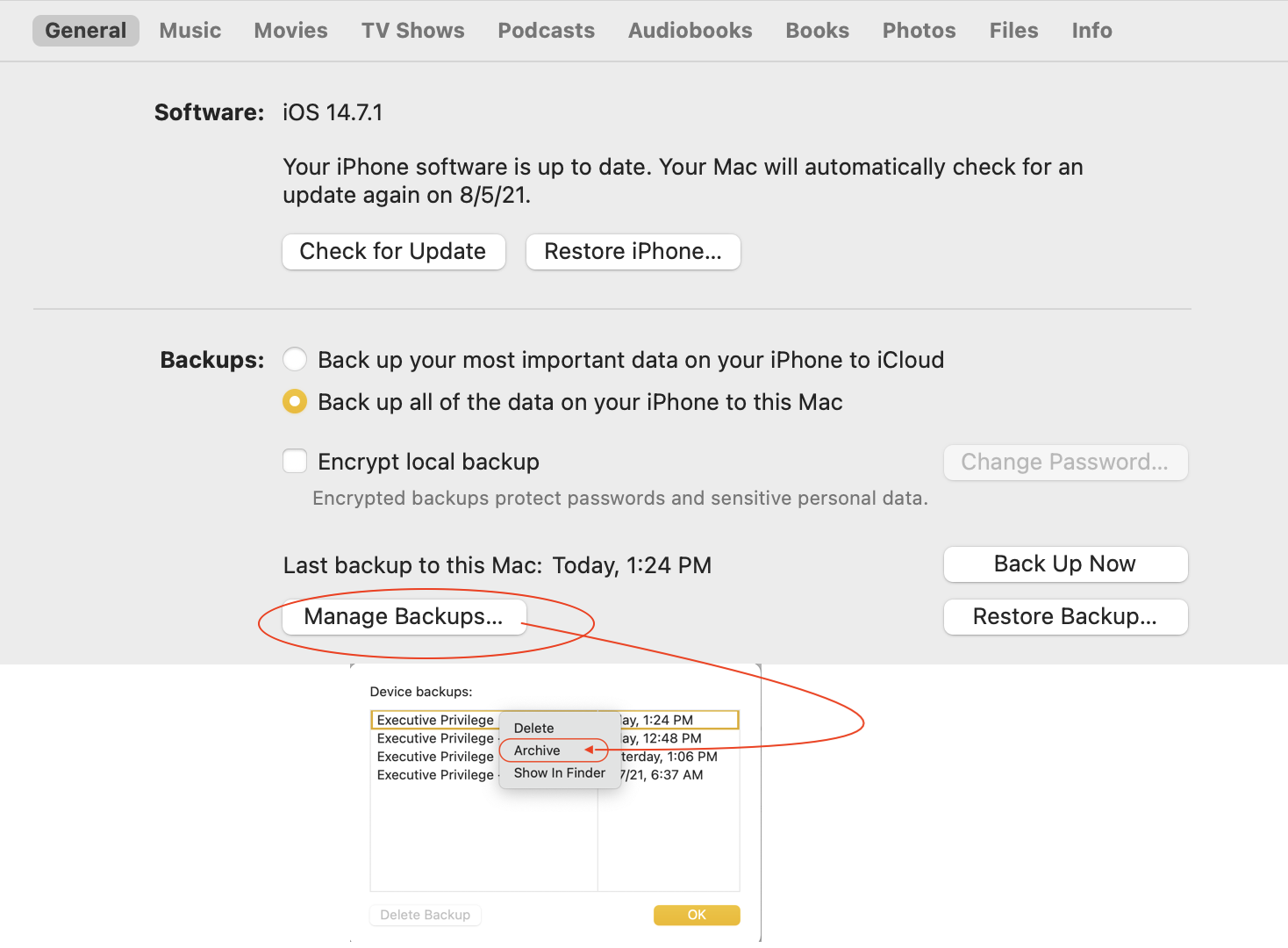The width and height of the screenshot is (1288, 948).
Task: Click the Restore iPhone… button
Action: [633, 252]
